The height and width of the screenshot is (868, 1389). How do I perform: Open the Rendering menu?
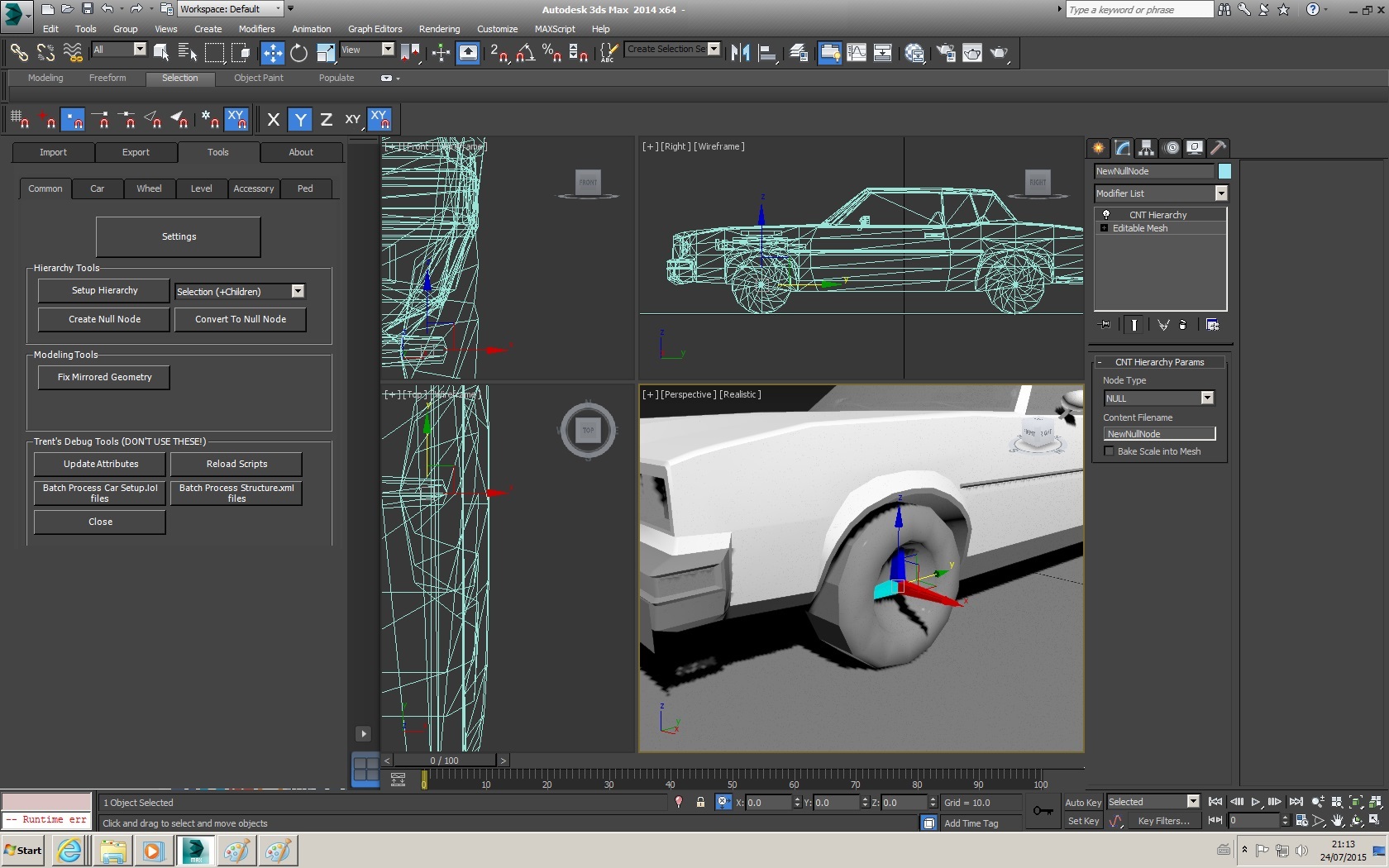tap(439, 29)
